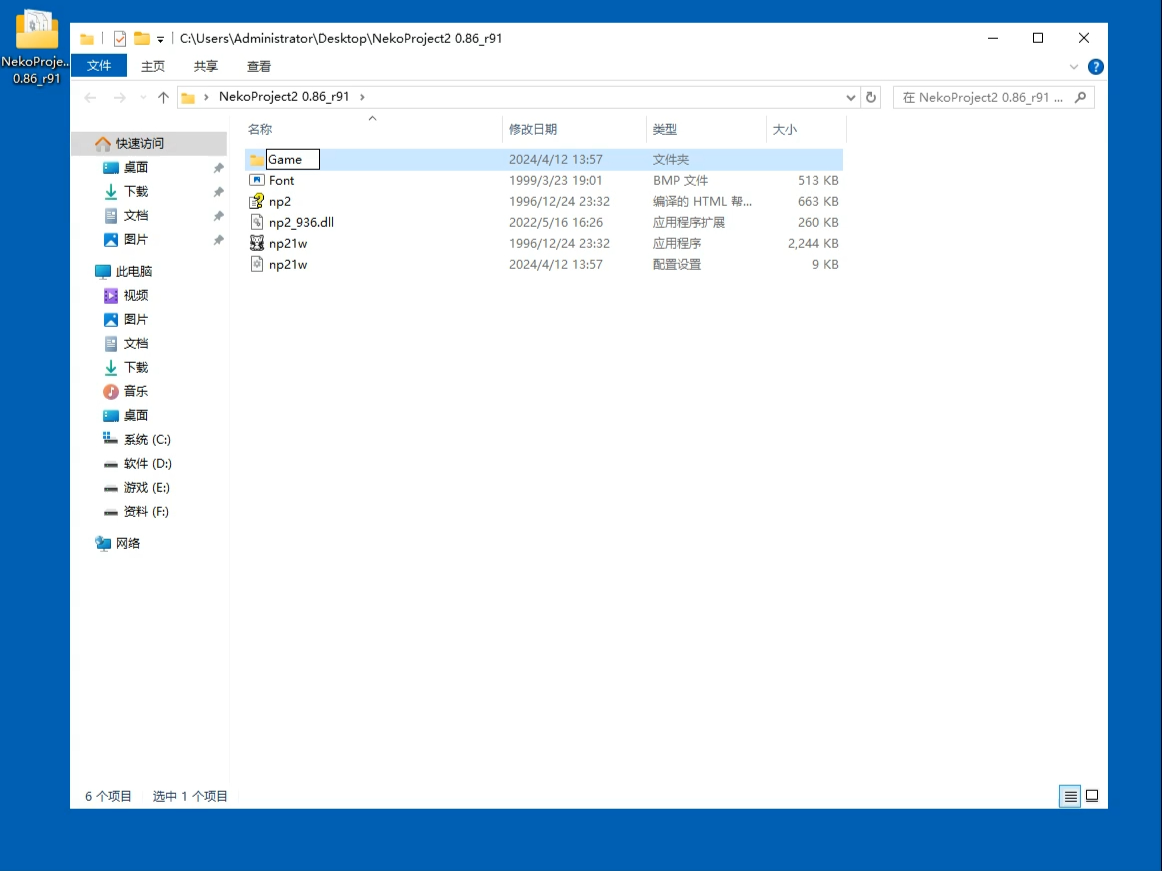Open the np2 HTML help file
The height and width of the screenshot is (871, 1162).
pos(278,201)
